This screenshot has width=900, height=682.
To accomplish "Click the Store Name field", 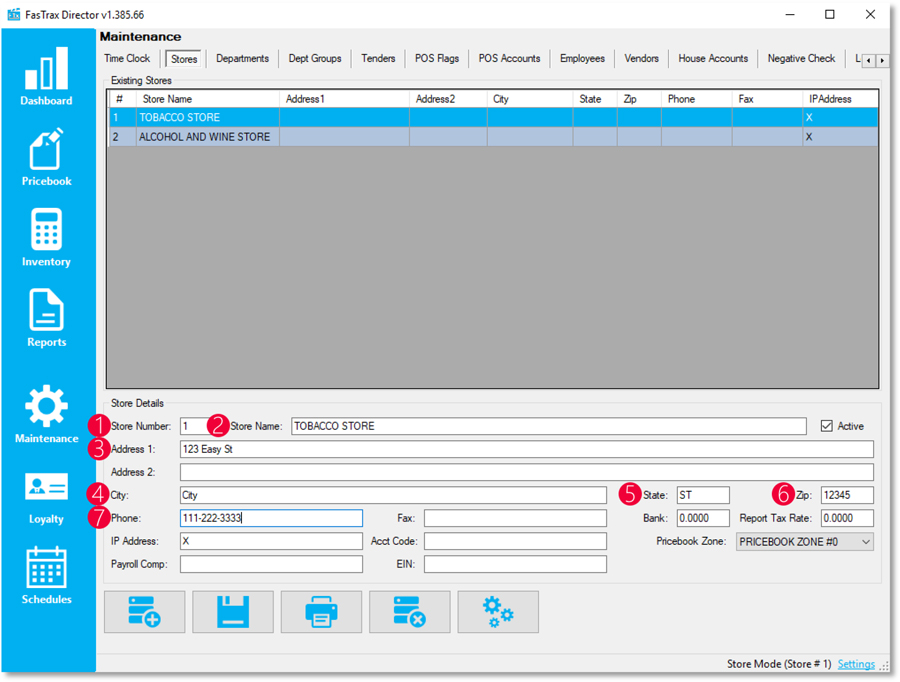I will pos(549,426).
